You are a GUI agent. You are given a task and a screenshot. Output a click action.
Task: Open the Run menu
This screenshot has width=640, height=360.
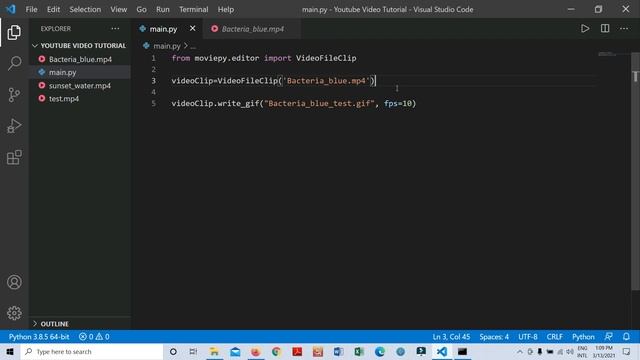(x=162, y=9)
